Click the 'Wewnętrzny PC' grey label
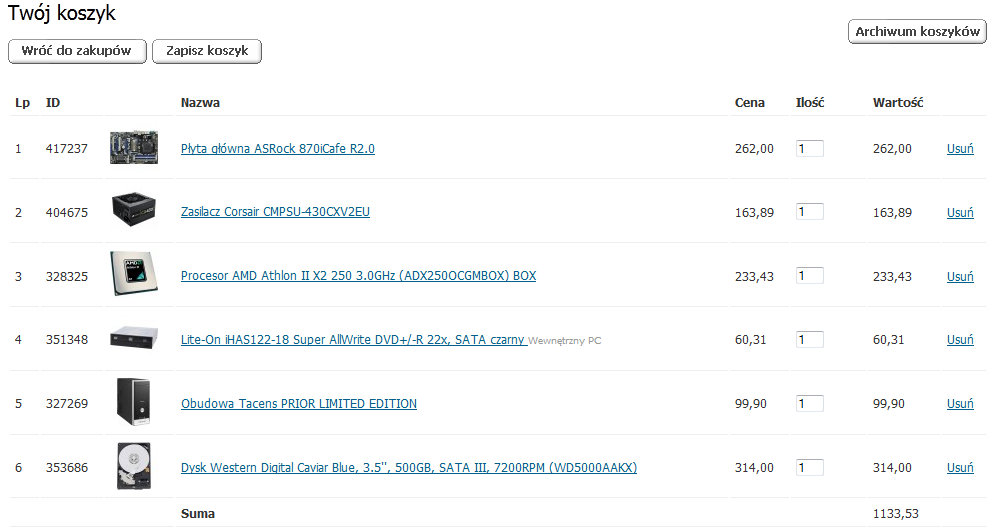The width and height of the screenshot is (996, 529). 565,341
